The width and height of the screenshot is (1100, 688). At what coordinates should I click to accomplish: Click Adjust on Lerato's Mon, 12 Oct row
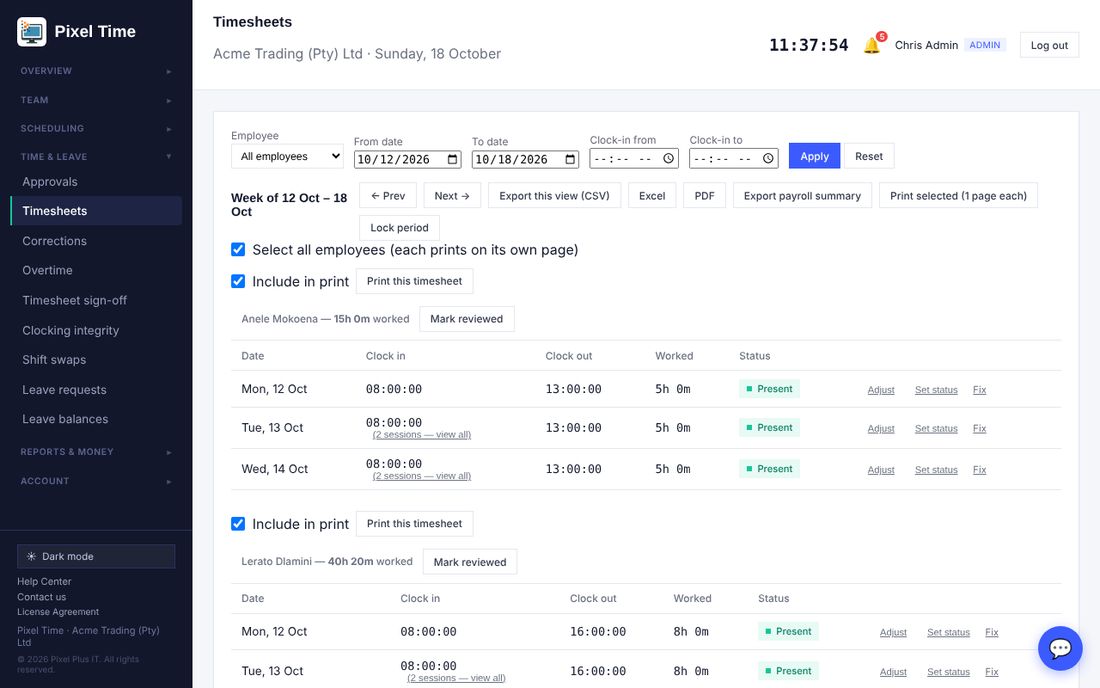[893, 633]
